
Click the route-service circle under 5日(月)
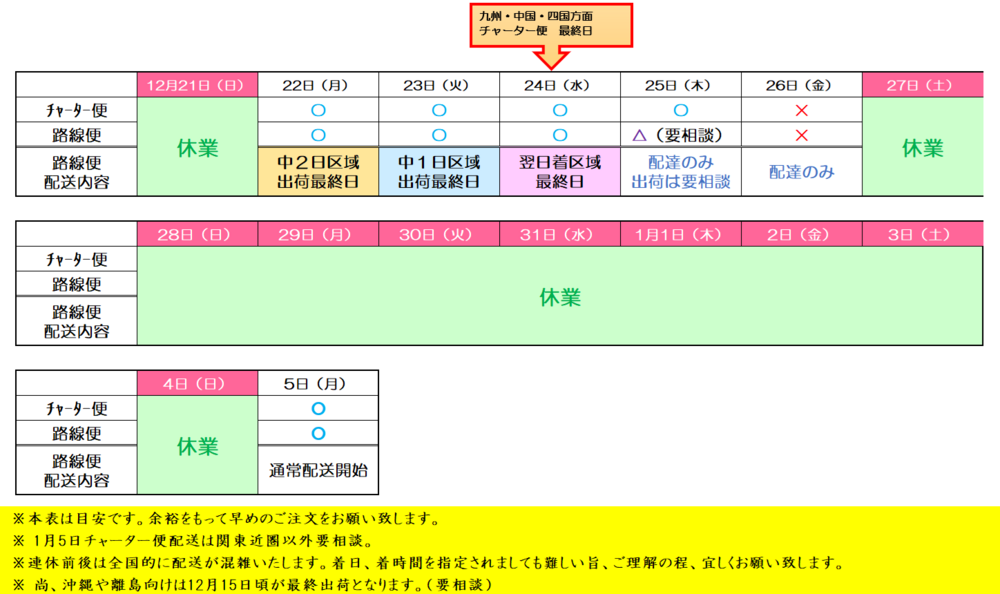pyautogui.click(x=318, y=433)
